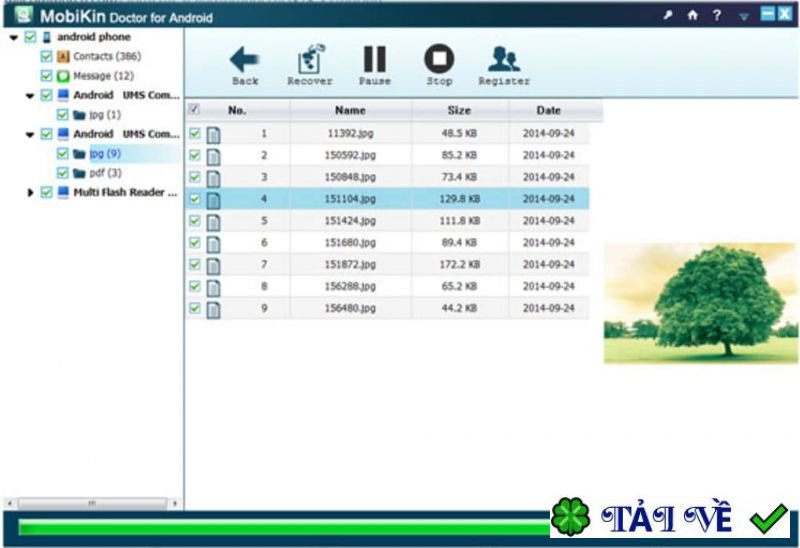Select the pdf (3) tree item
The image size is (800, 548).
(106, 173)
